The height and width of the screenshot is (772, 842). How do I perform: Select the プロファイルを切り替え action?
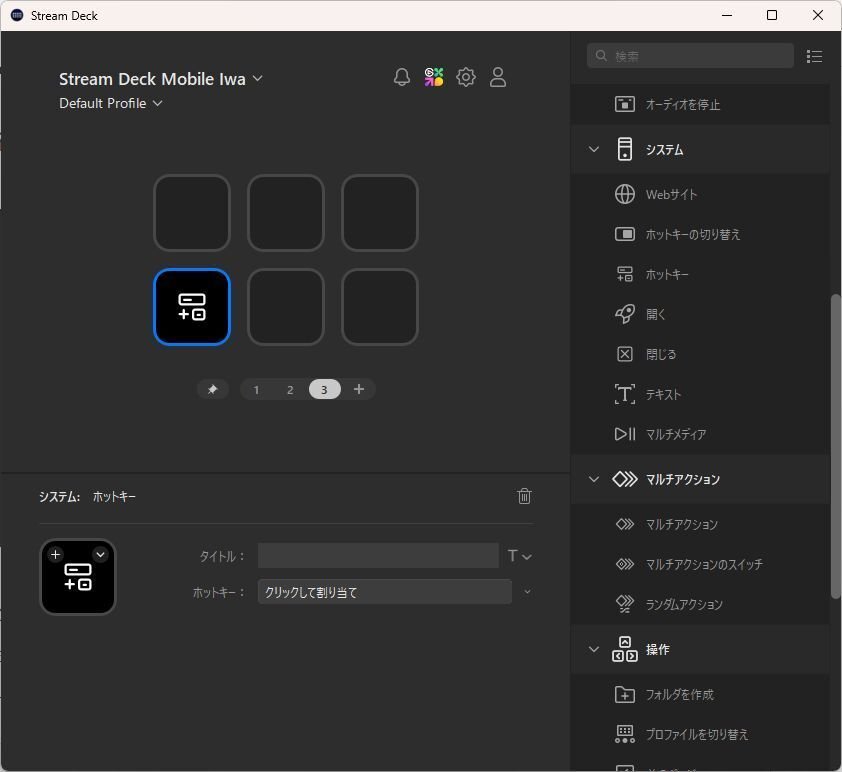pyautogui.click(x=700, y=734)
